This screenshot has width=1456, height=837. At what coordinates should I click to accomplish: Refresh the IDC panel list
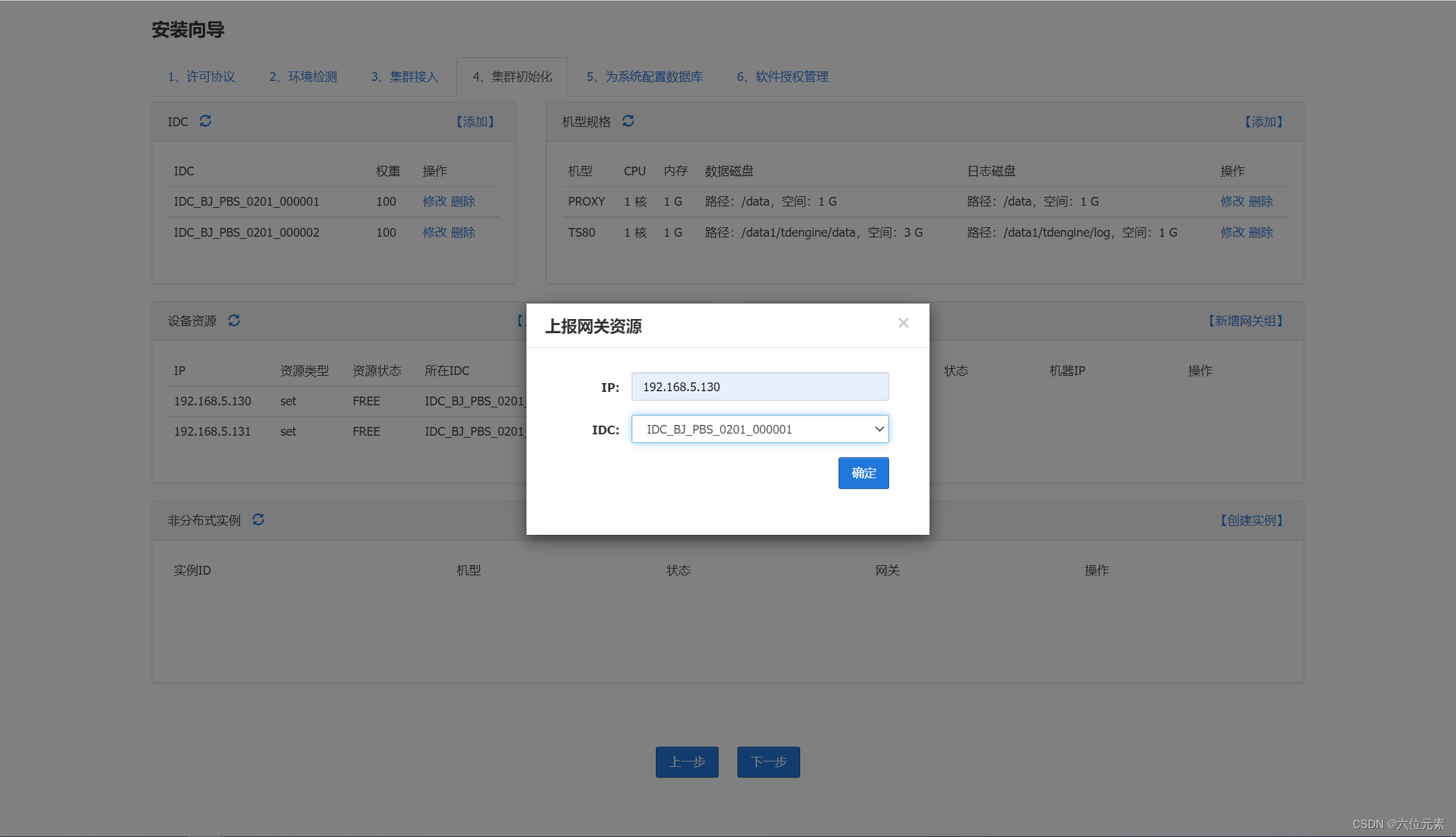206,121
